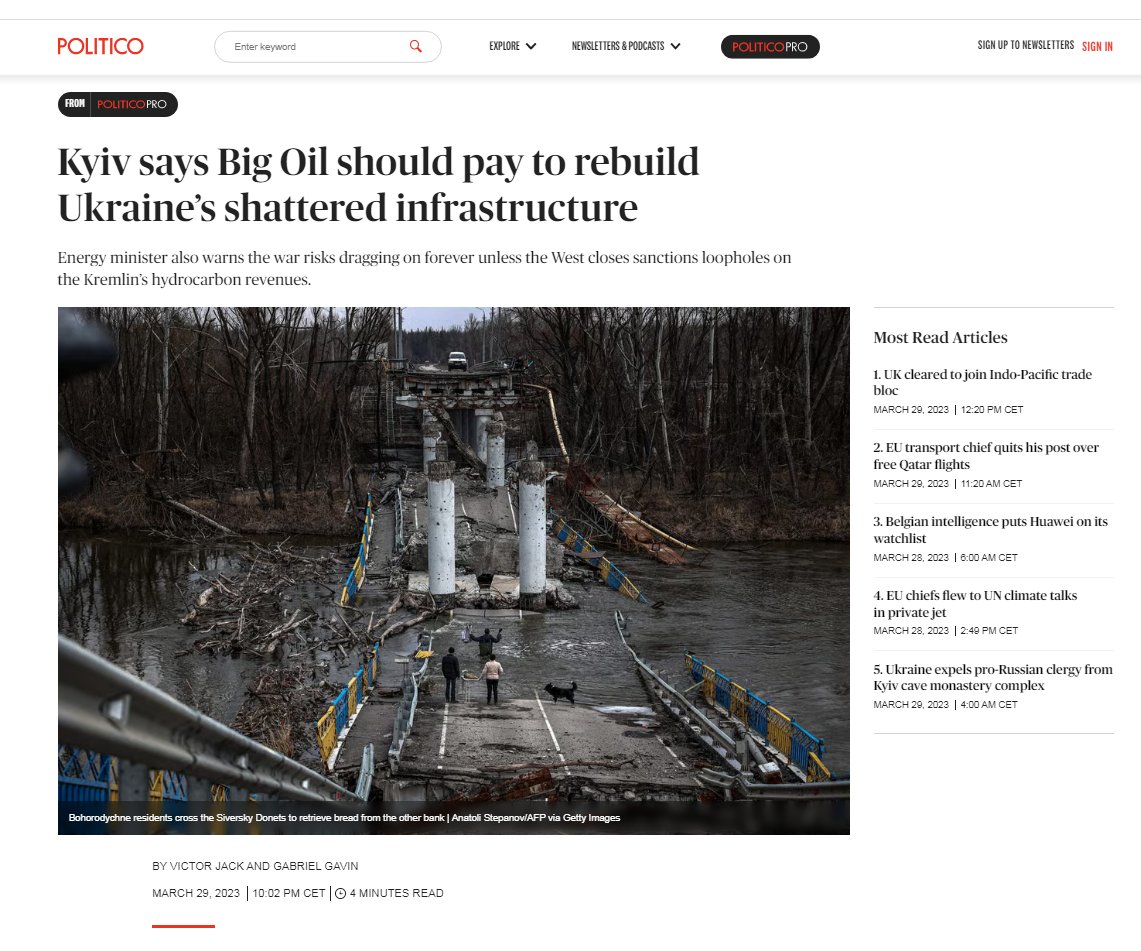
Task: Click the POLITICO logo in header
Action: (x=100, y=46)
